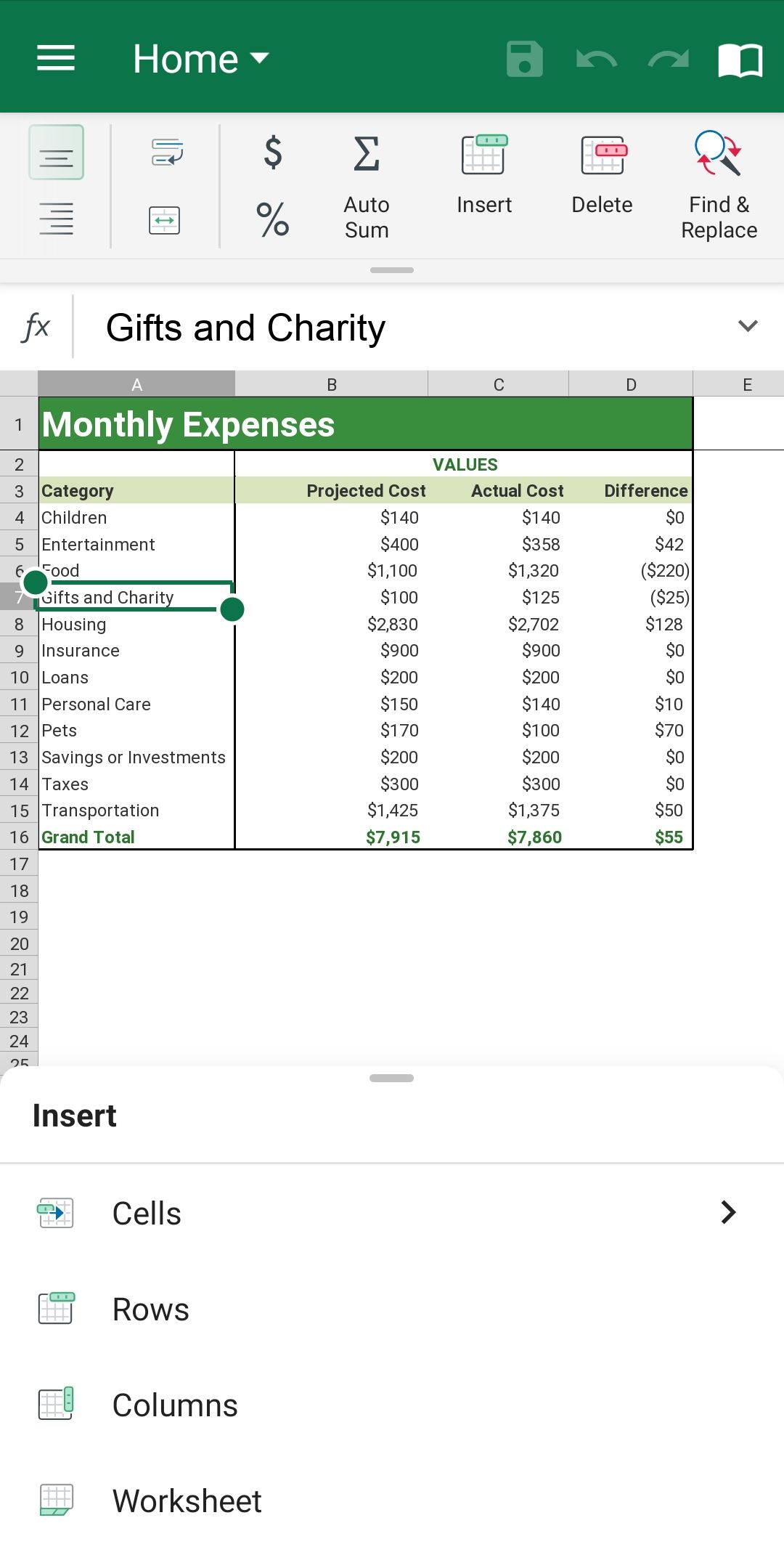Select the $55 total difference cell
Image resolution: width=784 pixels, height=1547 pixels.
631,837
